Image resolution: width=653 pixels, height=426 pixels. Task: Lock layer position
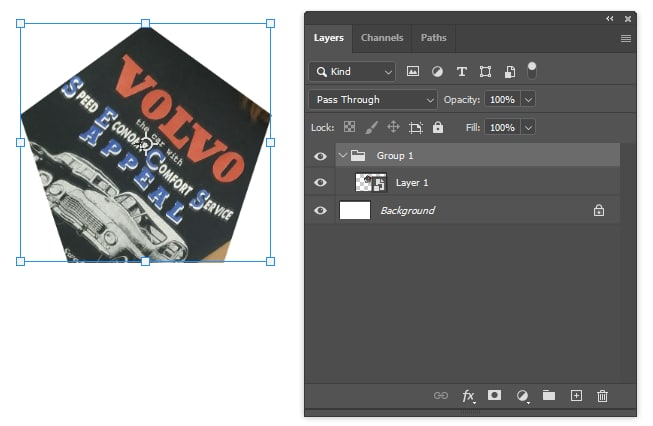point(394,127)
